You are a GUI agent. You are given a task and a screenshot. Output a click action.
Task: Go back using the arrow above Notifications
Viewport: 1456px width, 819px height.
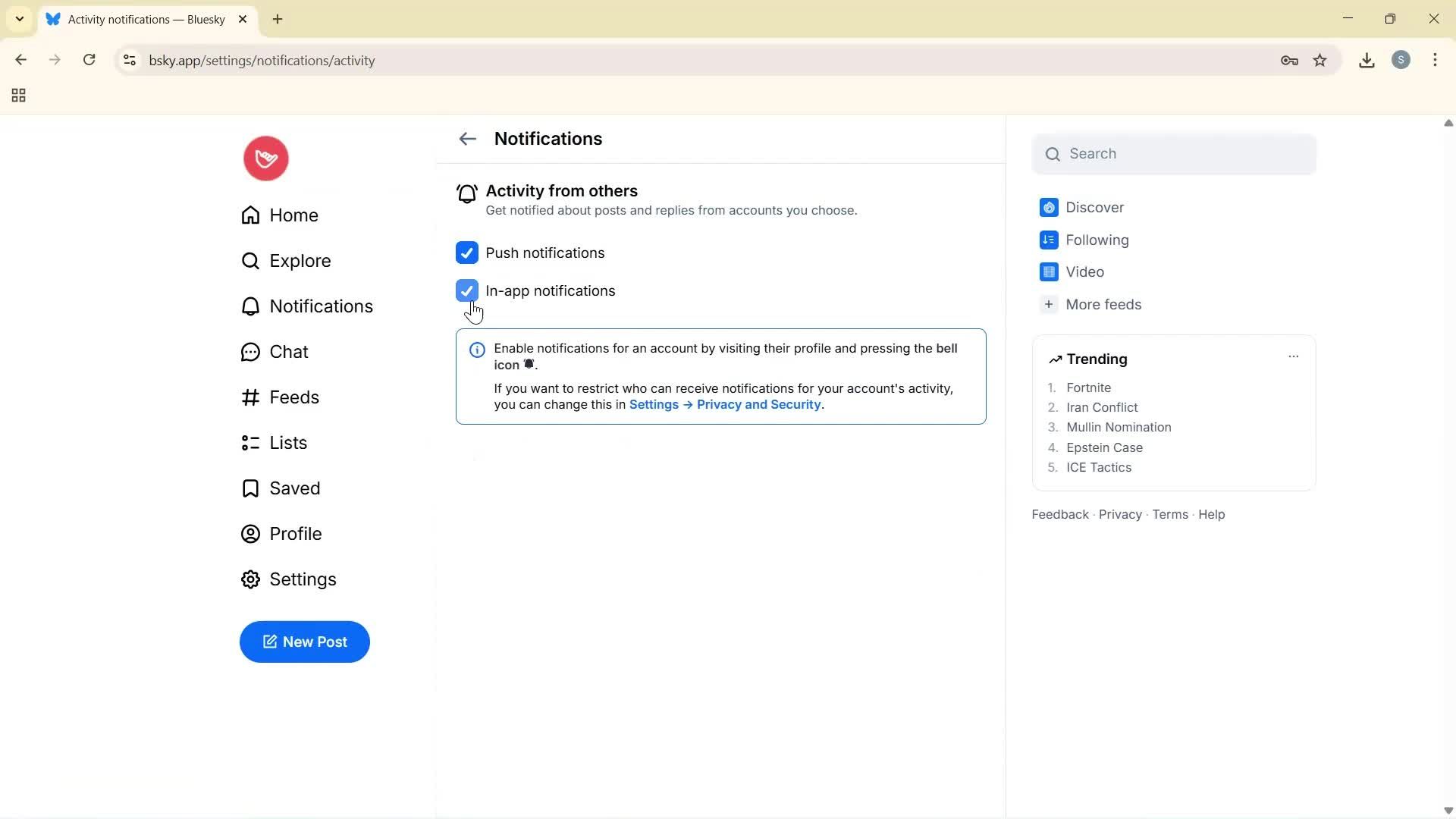[467, 139]
